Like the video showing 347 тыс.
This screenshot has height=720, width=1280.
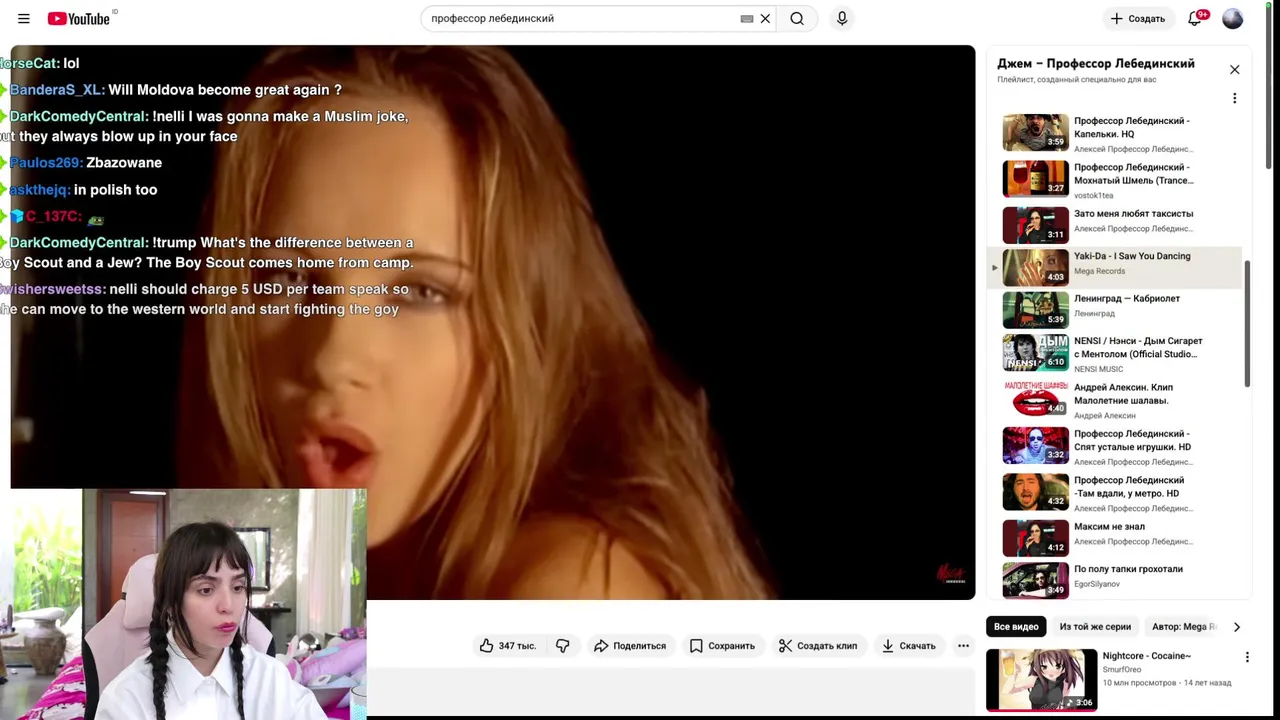point(507,646)
